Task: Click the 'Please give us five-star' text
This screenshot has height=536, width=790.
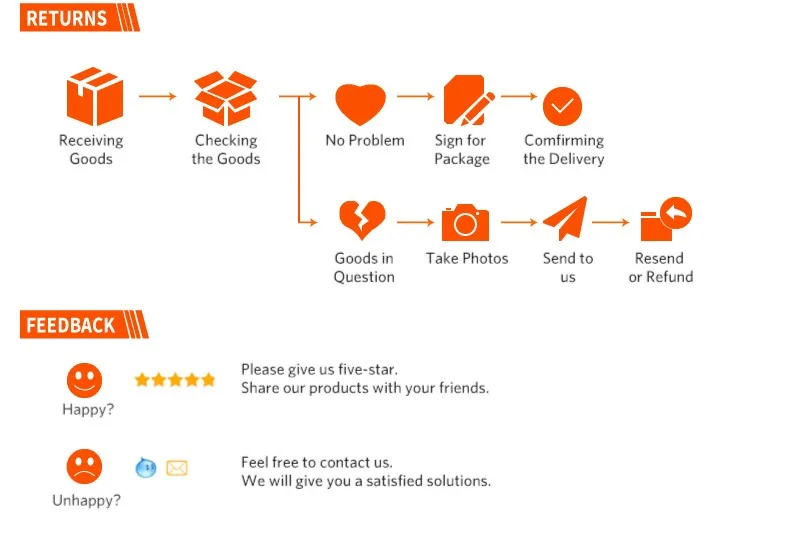Action: click(319, 369)
